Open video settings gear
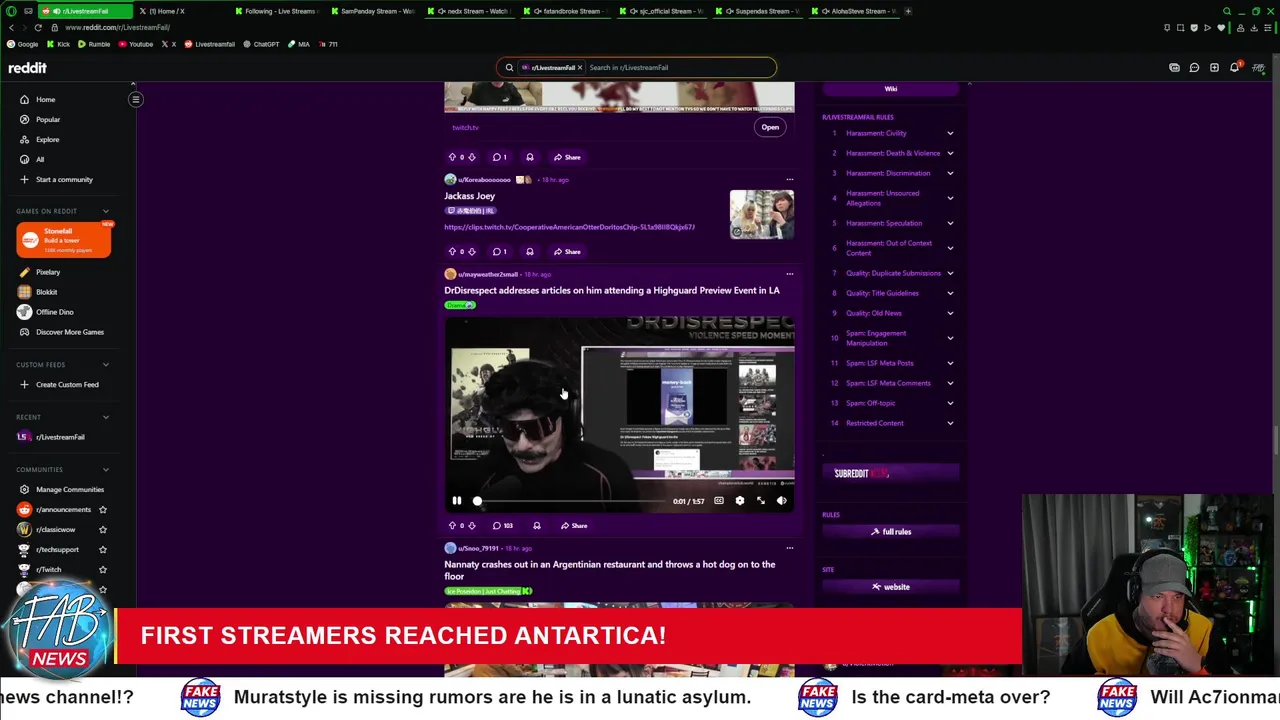Screen dimensions: 1280x720 (x=739, y=501)
